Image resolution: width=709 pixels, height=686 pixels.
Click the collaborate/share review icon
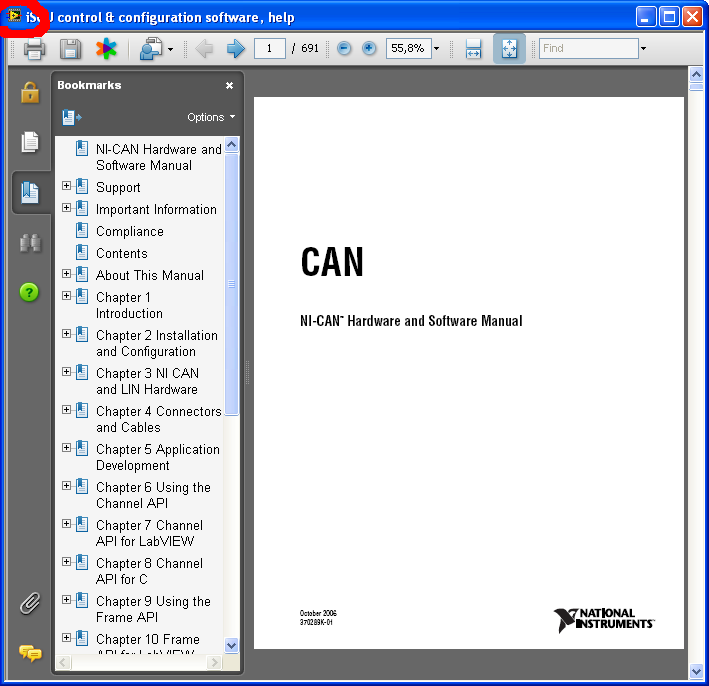tap(151, 48)
